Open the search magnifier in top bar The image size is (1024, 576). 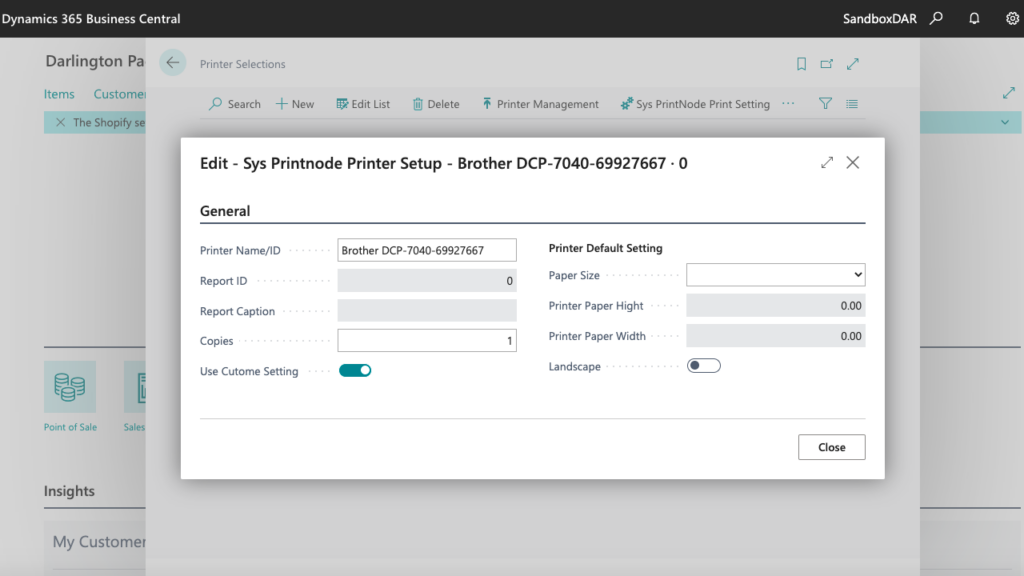[936, 18]
